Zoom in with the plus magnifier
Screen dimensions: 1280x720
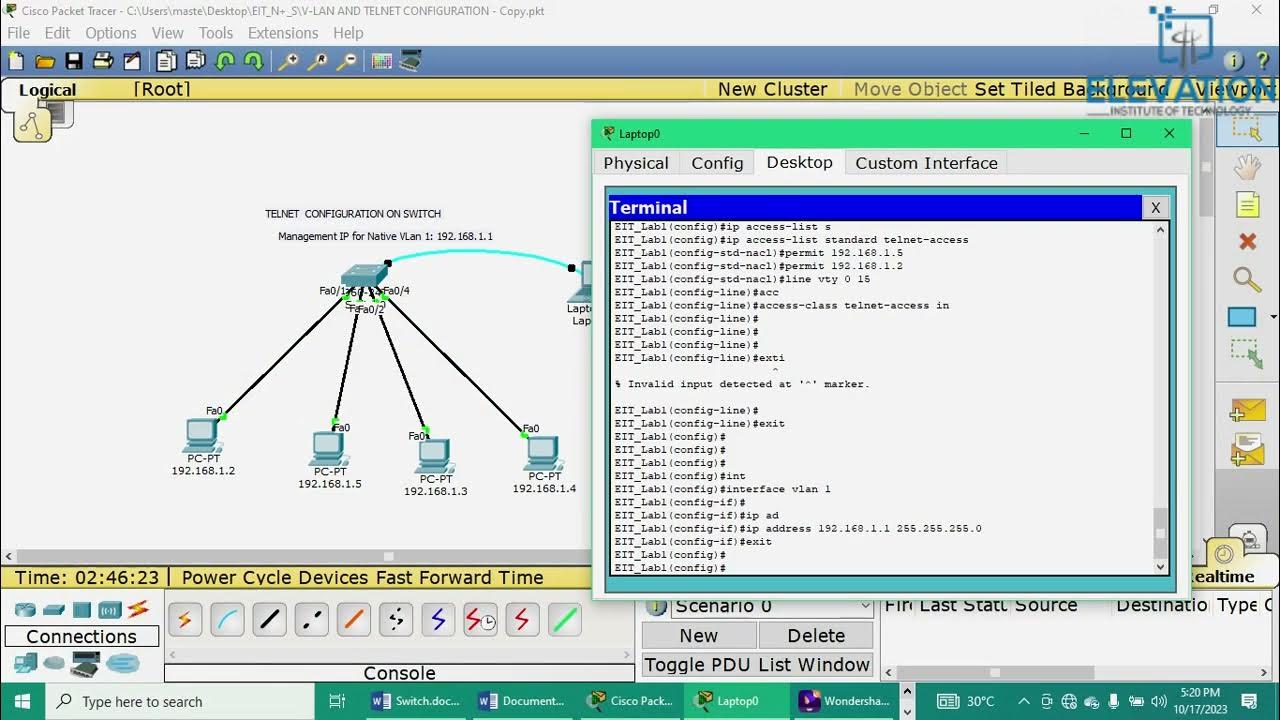[288, 61]
